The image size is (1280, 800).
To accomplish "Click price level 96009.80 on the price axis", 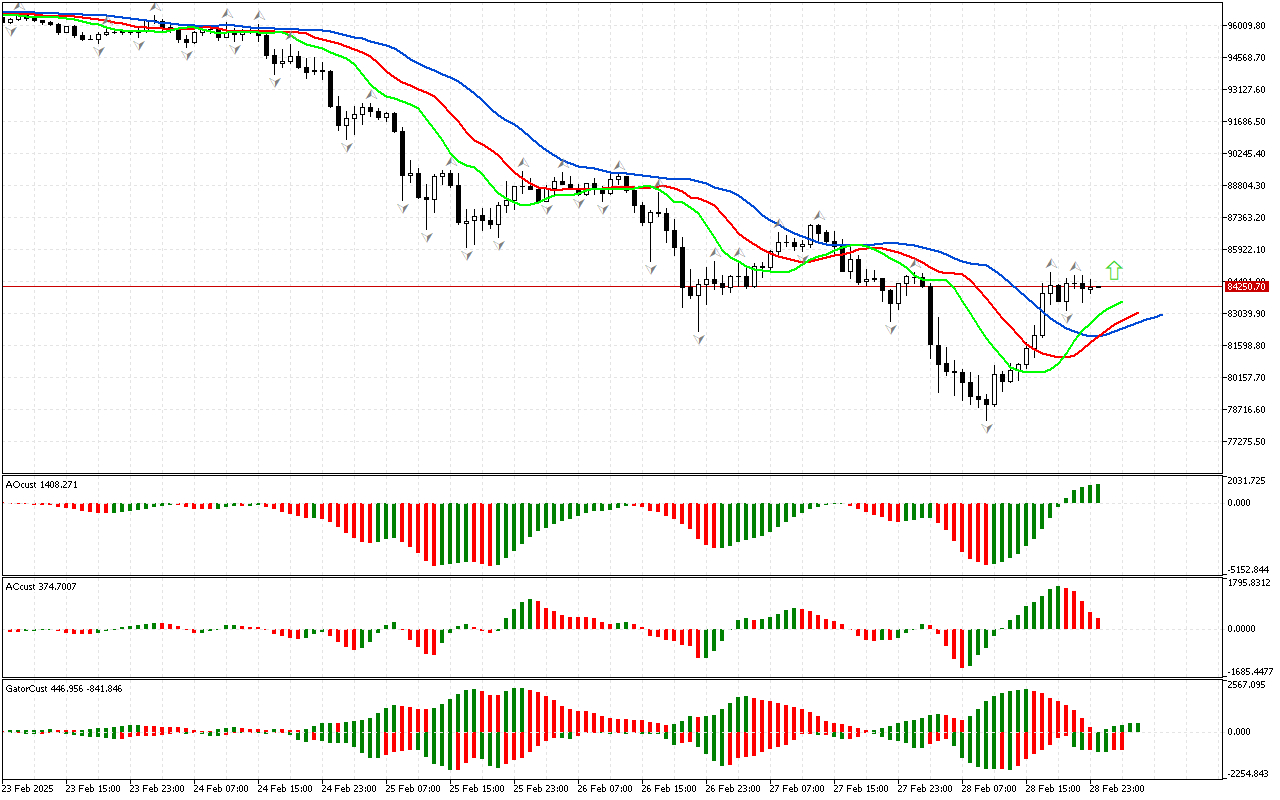I will tap(1246, 26).
